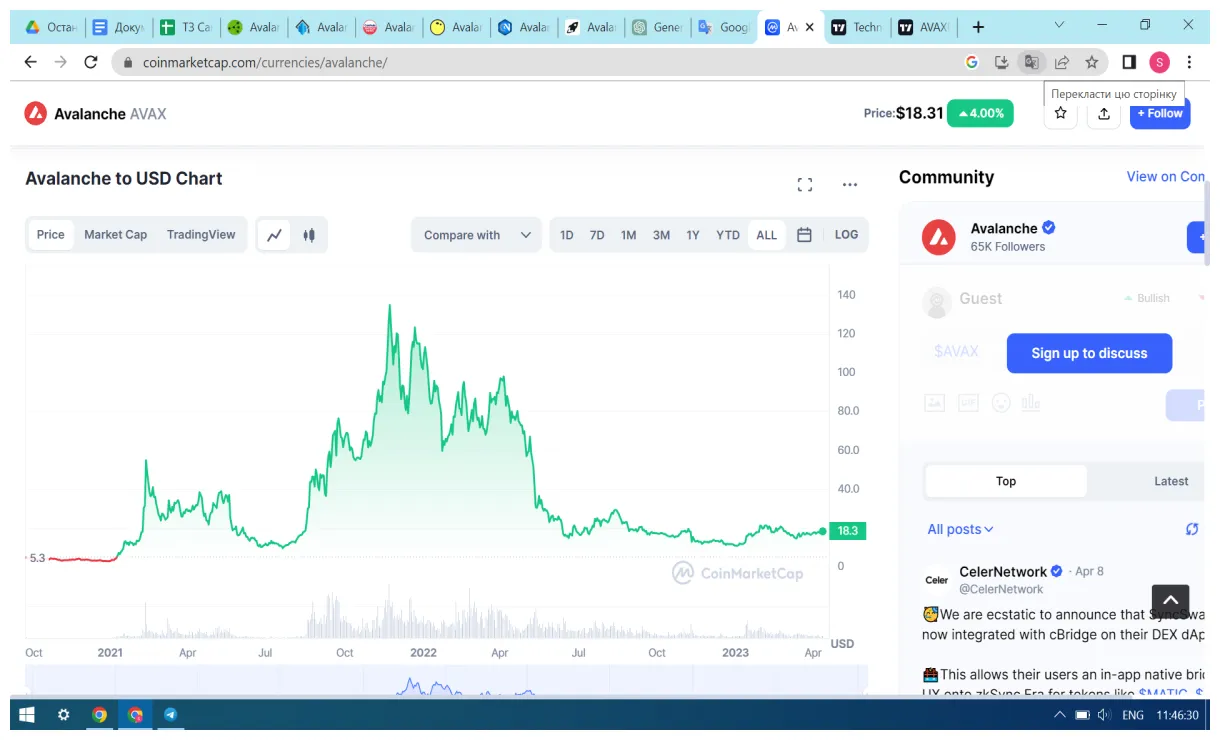Toggle LOG scale on the chart
Viewport: 1220px width, 740px height.
846,234
